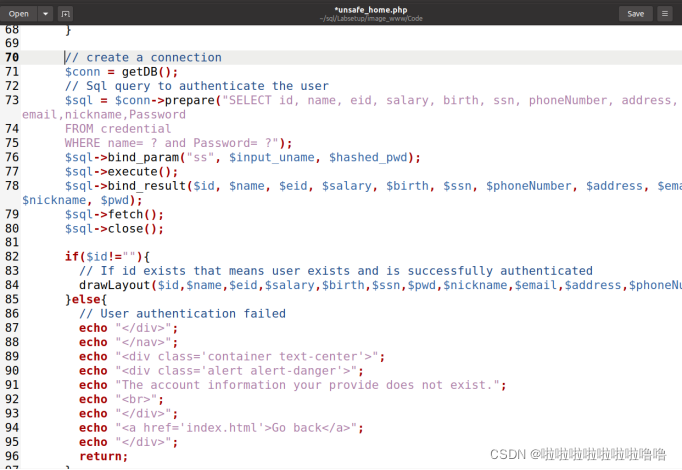Place cursor on line 70 comment
The height and width of the screenshot is (470, 682).
[x=143, y=58]
